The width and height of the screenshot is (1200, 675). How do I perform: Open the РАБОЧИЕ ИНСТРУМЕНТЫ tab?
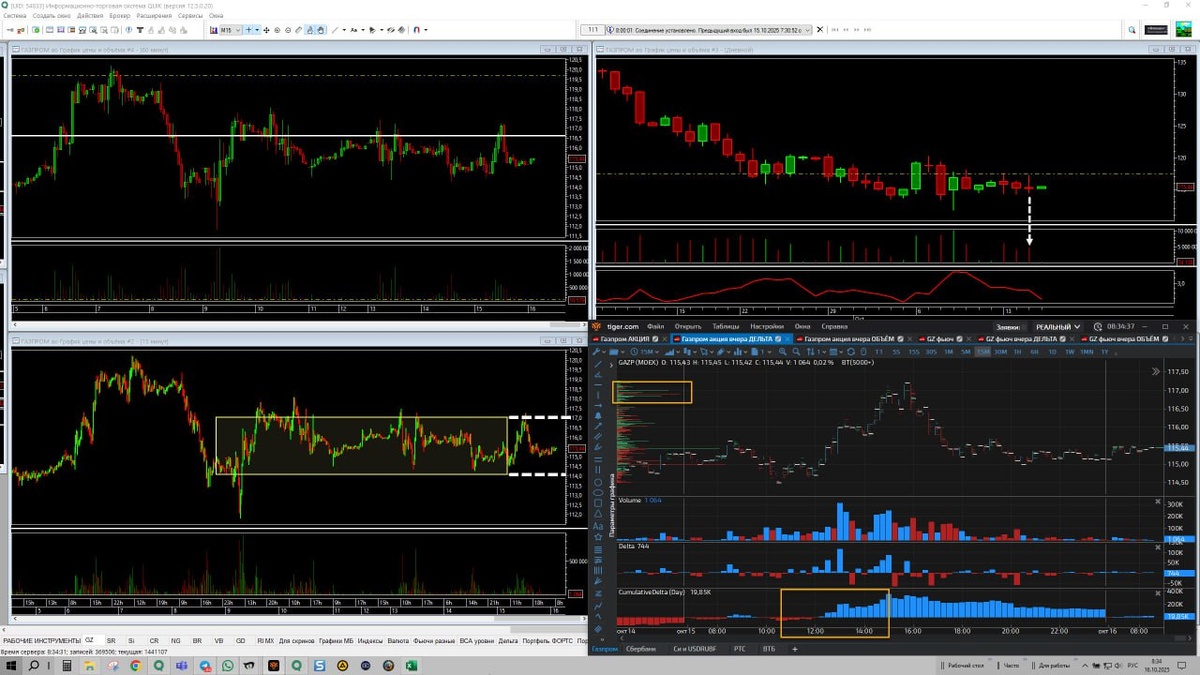(x=42, y=640)
